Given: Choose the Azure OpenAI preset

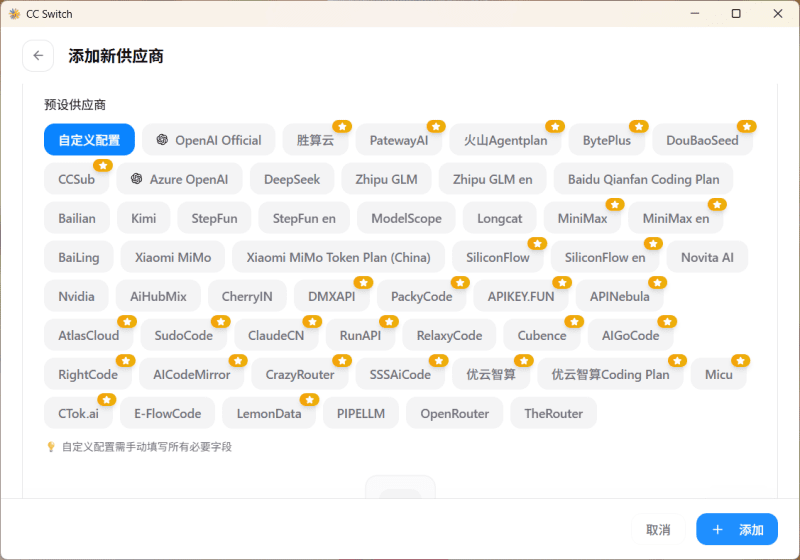Looking at the screenshot, I should coord(180,179).
